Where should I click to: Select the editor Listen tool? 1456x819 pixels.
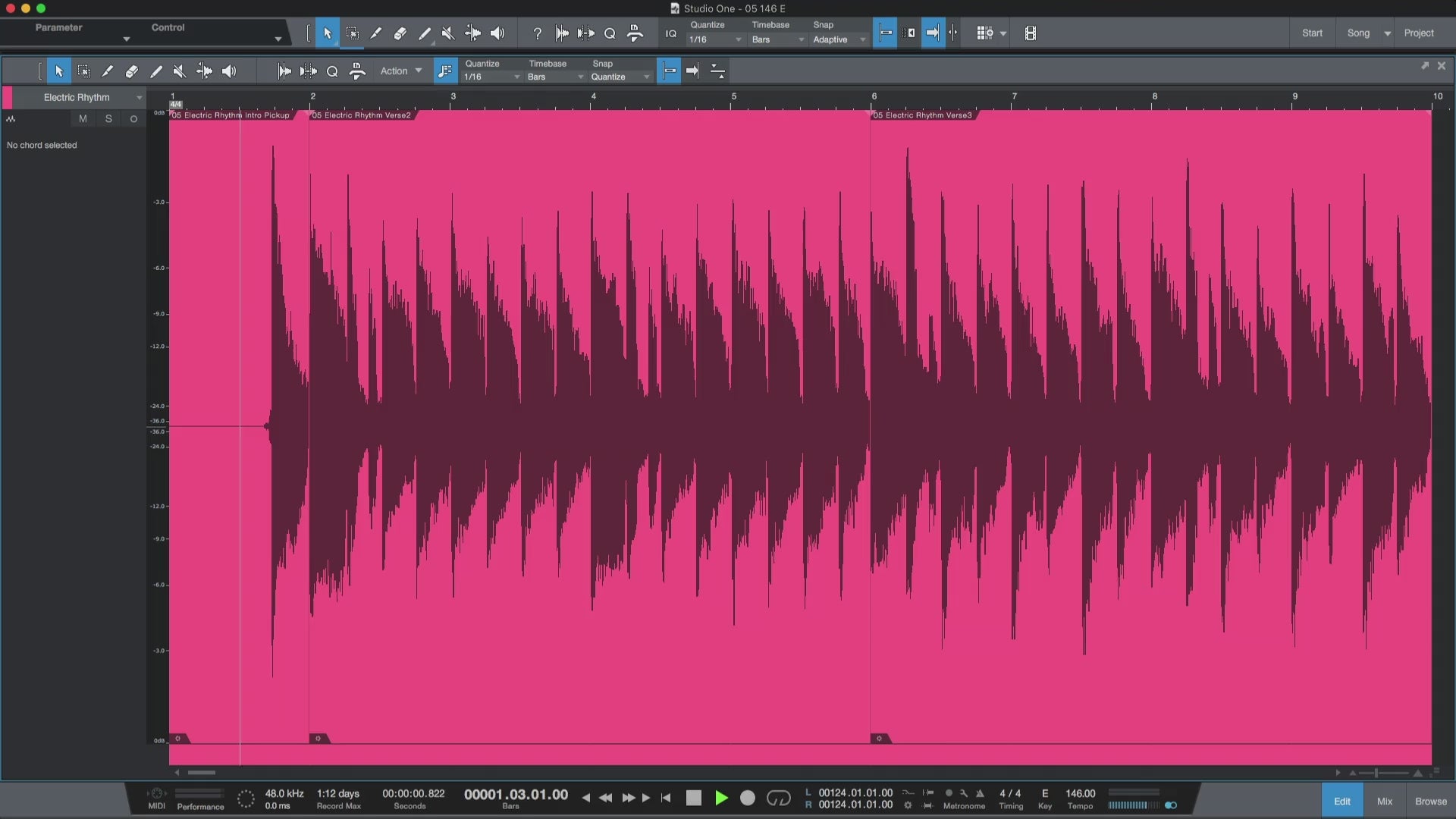pos(229,71)
